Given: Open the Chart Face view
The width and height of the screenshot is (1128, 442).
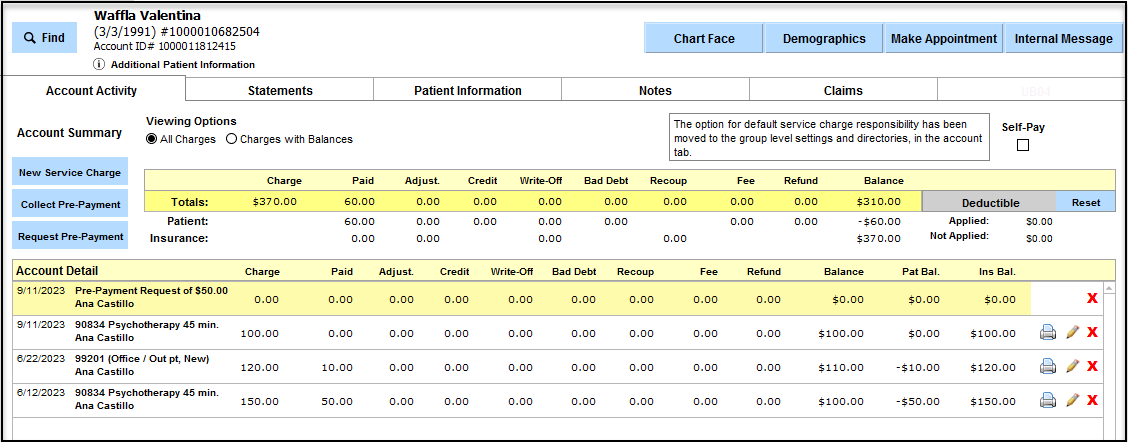Looking at the screenshot, I should point(703,39).
